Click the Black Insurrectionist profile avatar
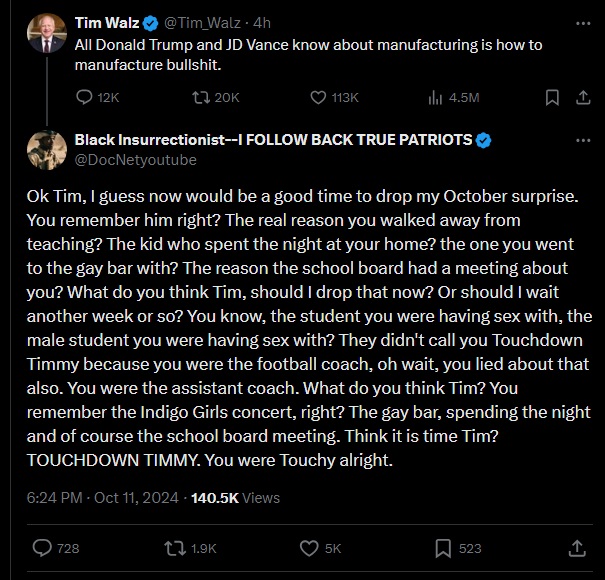This screenshot has height=580, width=605. [47, 150]
